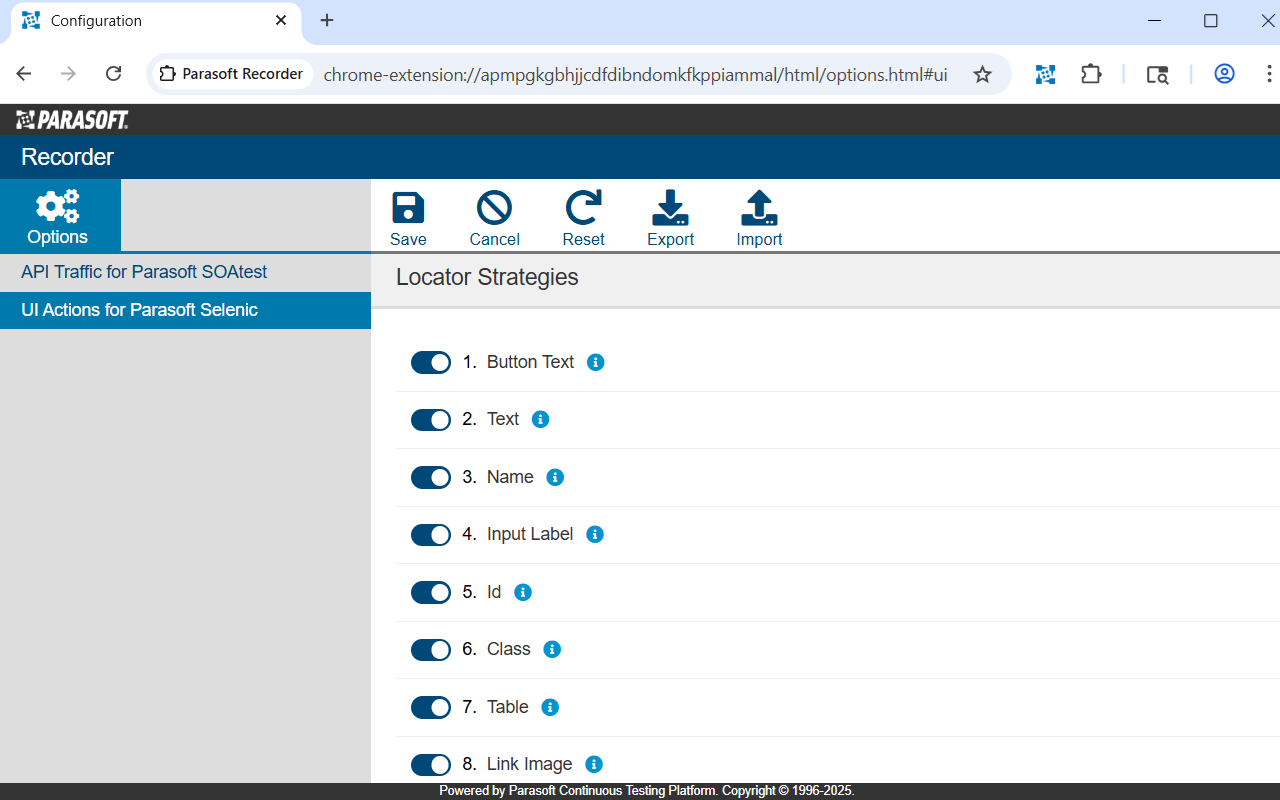
Task: Show info for Id locator
Action: tap(523, 592)
